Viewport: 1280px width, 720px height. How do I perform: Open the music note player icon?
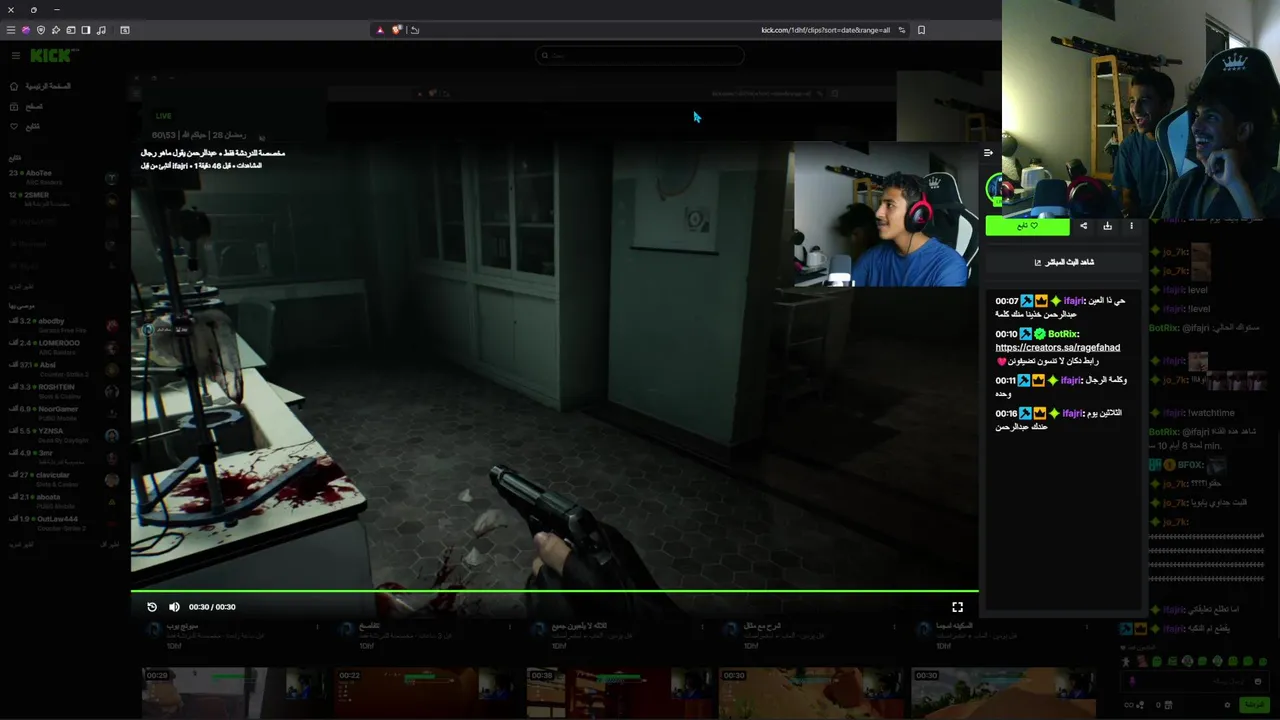click(x=101, y=30)
